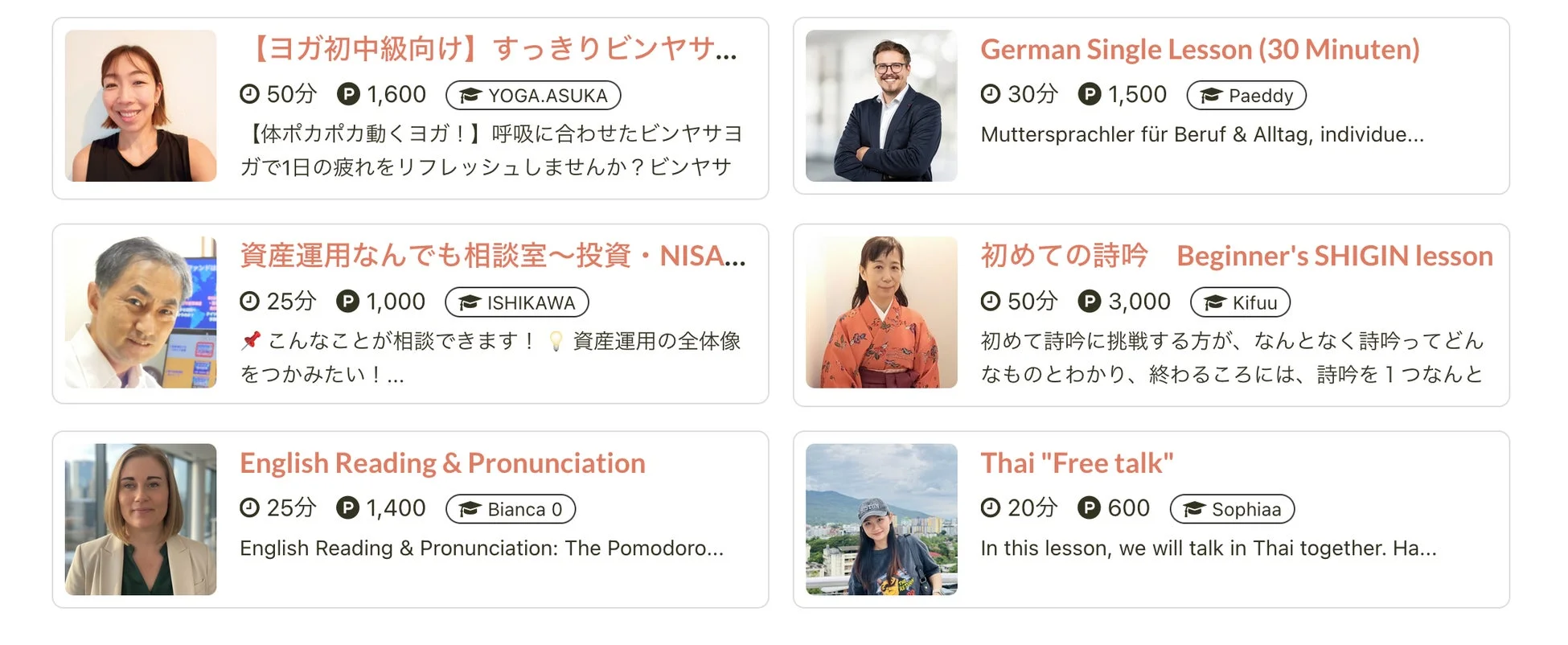This screenshot has width=1568, height=645.
Task: Open the English Reading & Pronunciation lesson
Action: point(441,462)
